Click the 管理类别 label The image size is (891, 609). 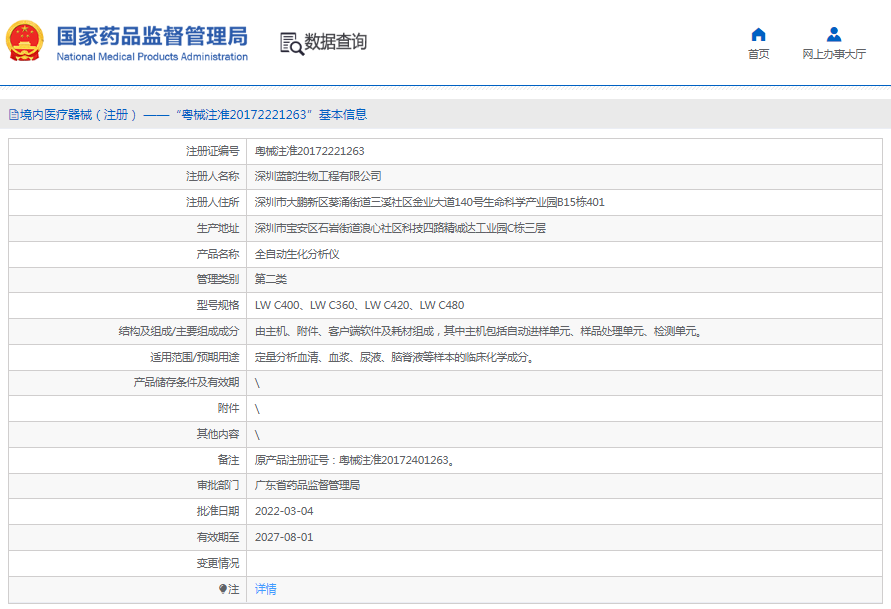[x=218, y=280]
